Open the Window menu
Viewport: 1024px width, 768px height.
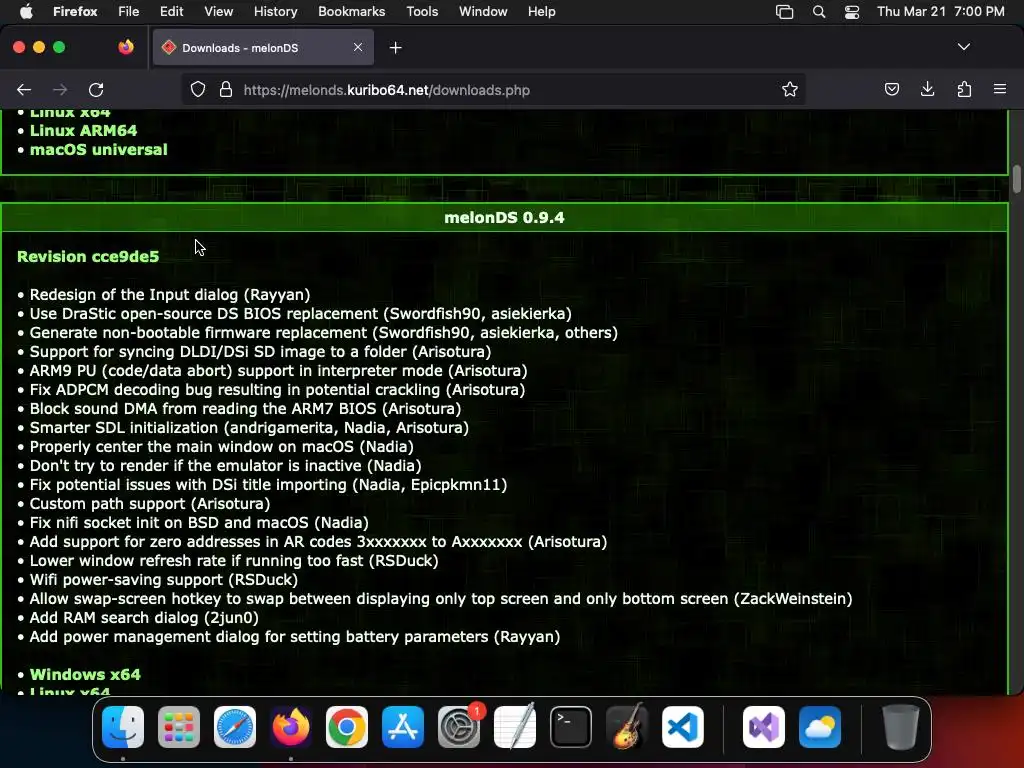(x=483, y=11)
